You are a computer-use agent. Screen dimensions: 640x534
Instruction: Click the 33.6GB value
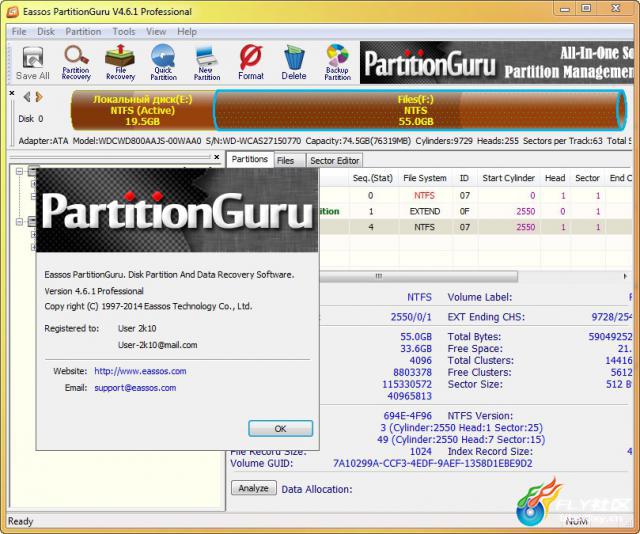point(416,349)
